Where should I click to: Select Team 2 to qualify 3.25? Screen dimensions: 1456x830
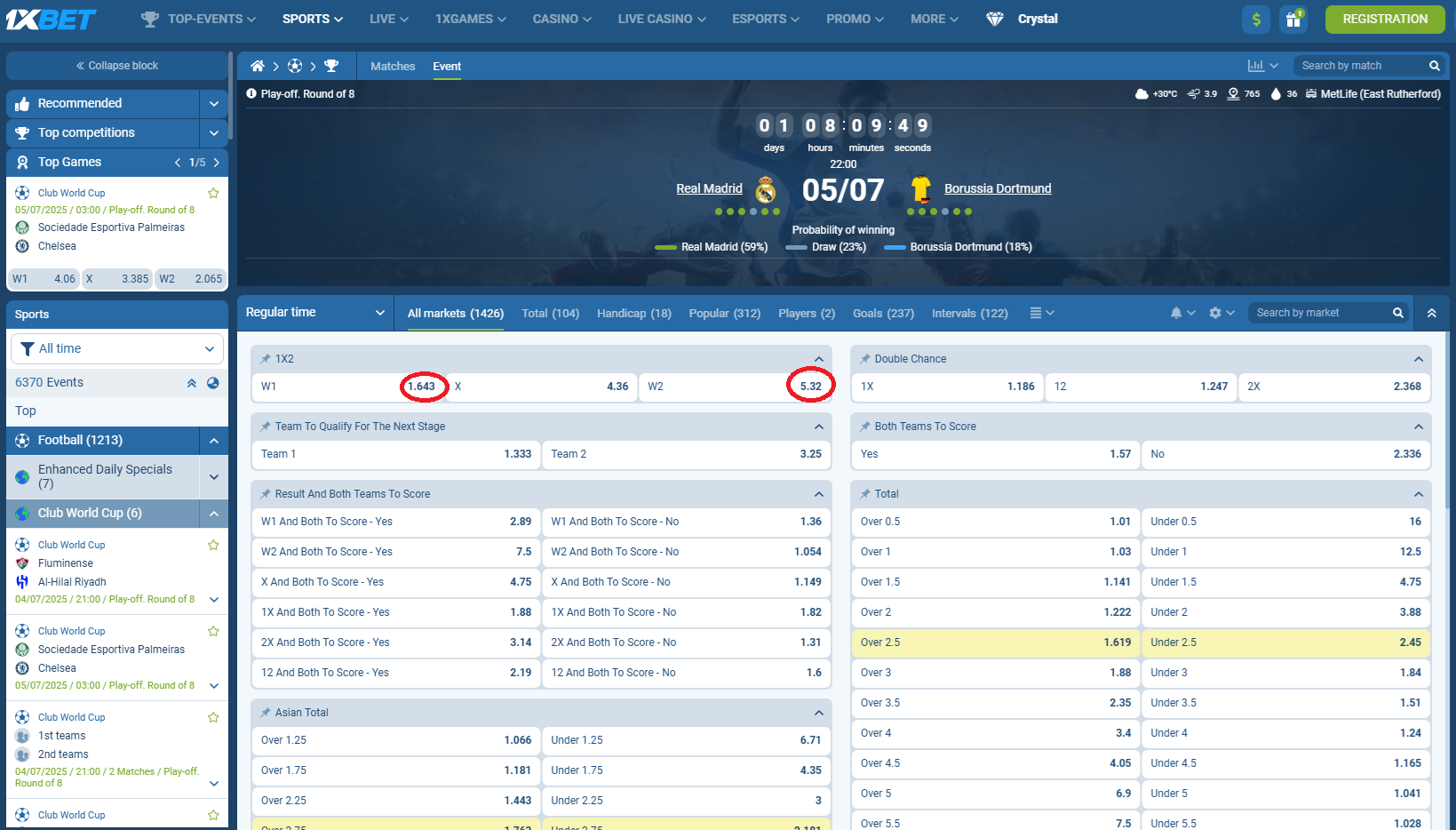click(x=686, y=454)
